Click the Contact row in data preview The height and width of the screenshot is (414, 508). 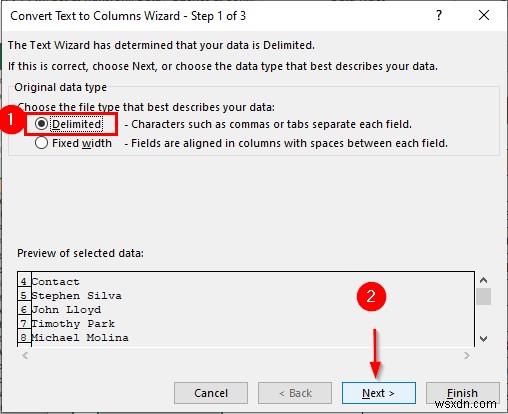point(246,282)
